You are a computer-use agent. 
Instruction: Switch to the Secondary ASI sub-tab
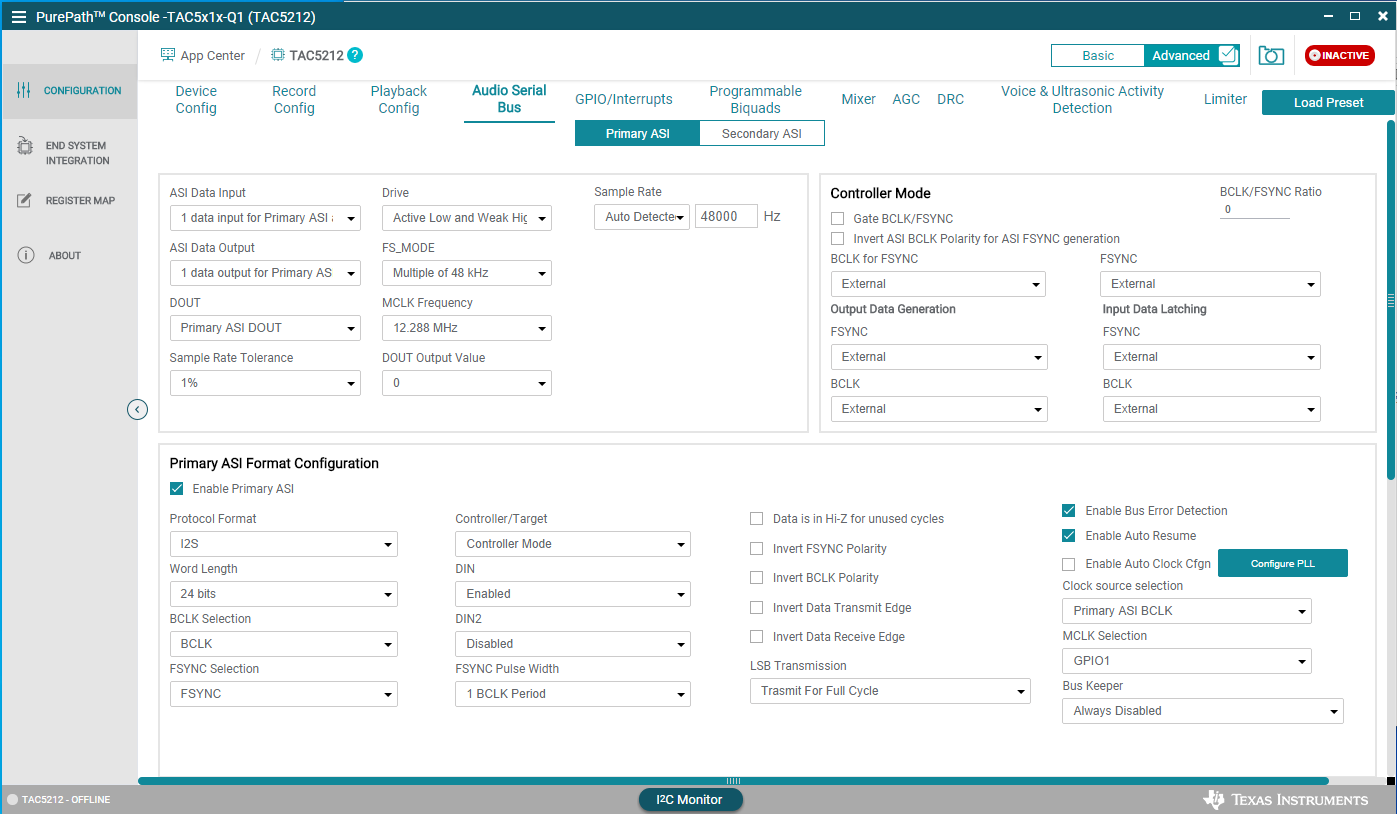762,133
